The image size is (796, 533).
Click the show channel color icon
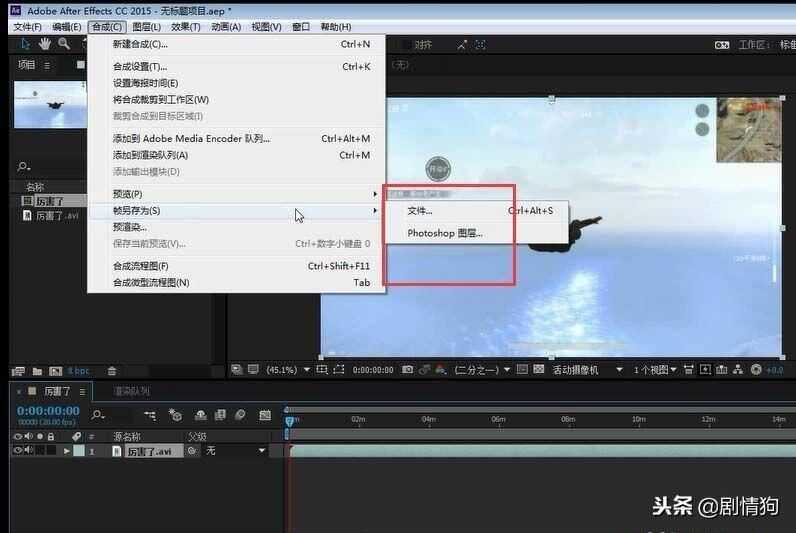(441, 370)
